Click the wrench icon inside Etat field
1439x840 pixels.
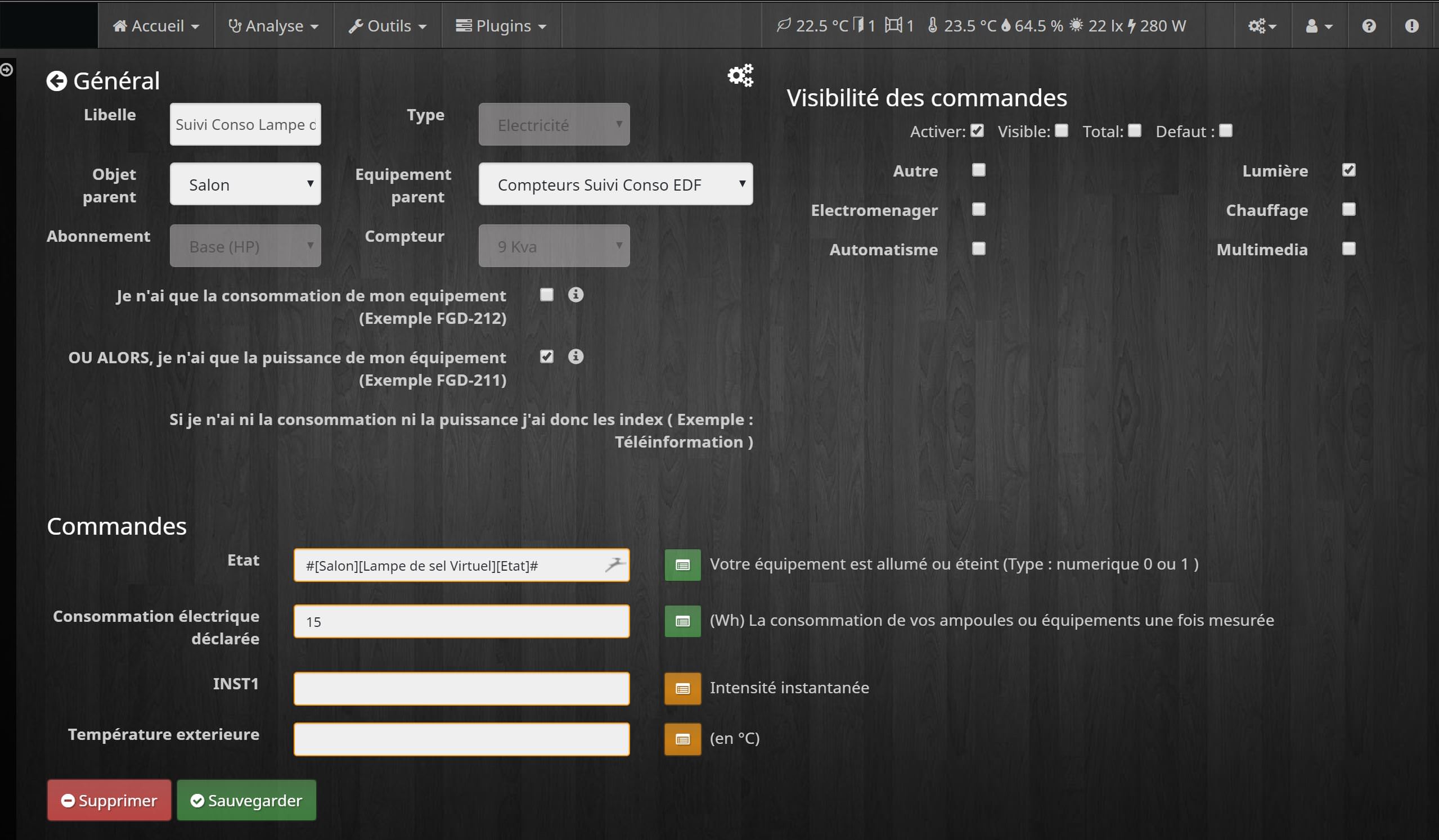tap(614, 564)
